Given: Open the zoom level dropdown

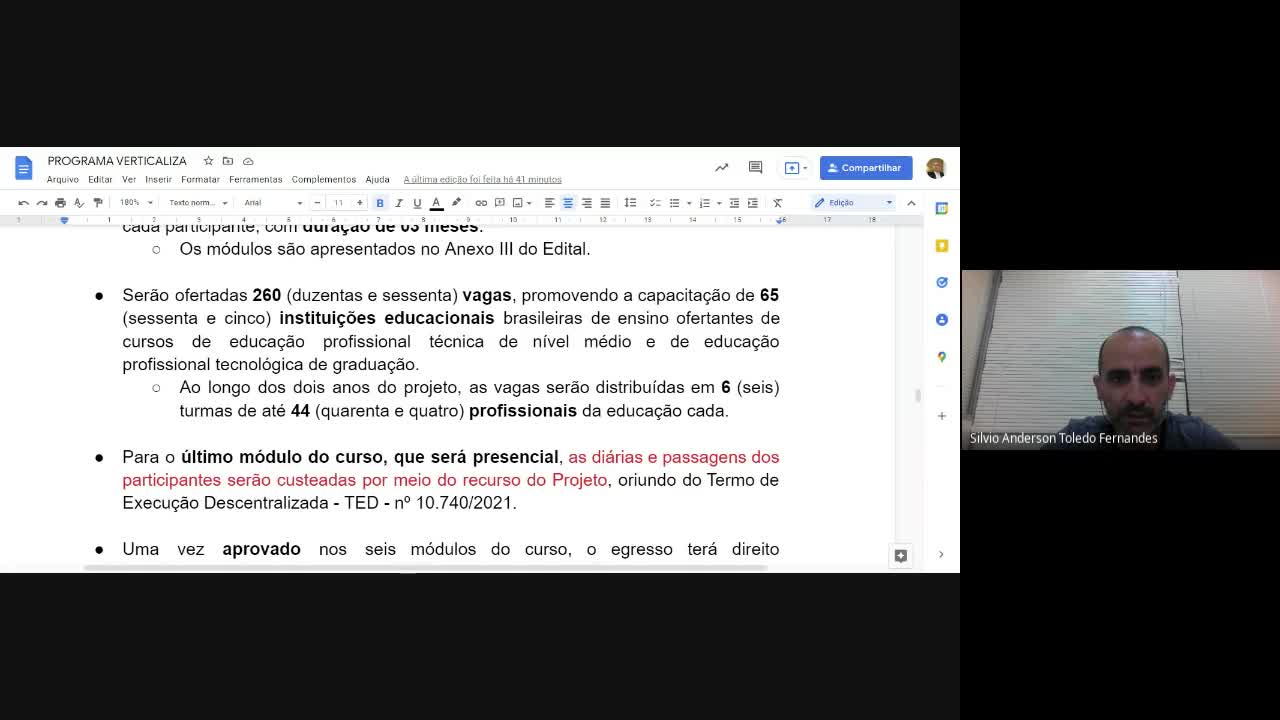Looking at the screenshot, I should 136,203.
